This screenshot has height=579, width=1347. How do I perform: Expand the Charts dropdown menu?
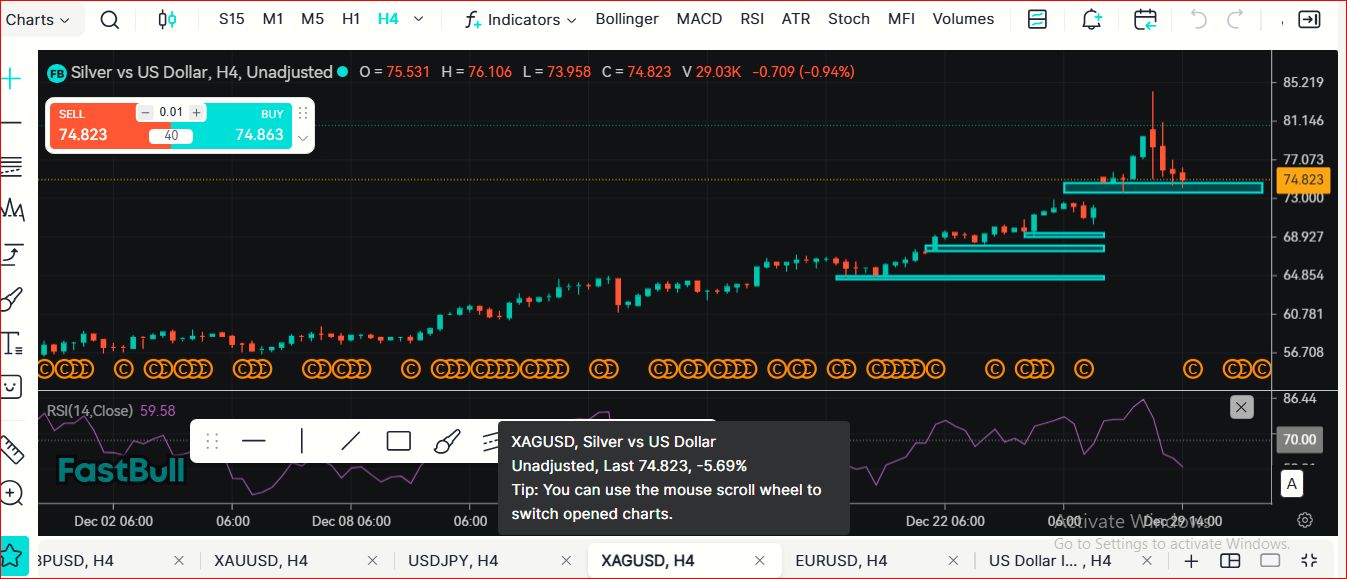pyautogui.click(x=38, y=20)
